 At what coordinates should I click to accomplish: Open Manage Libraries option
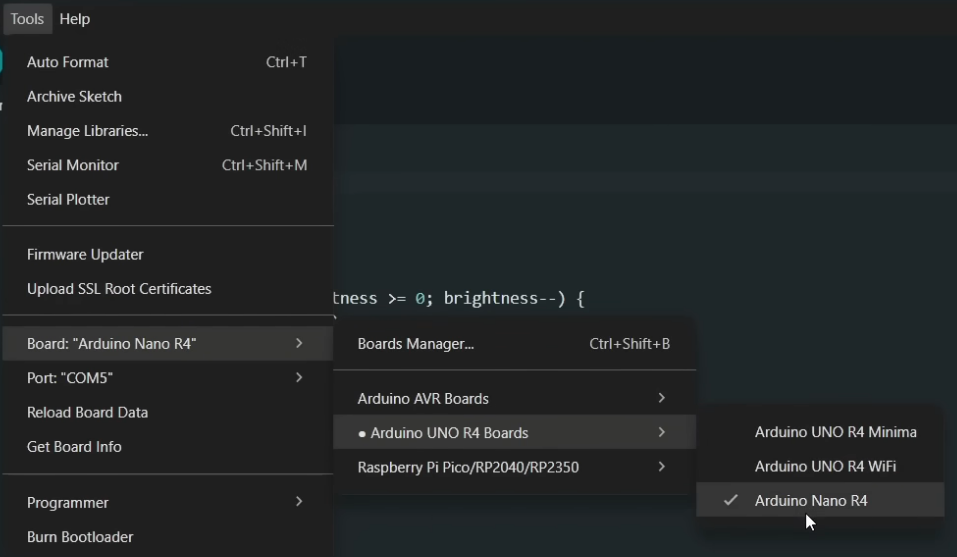87,131
